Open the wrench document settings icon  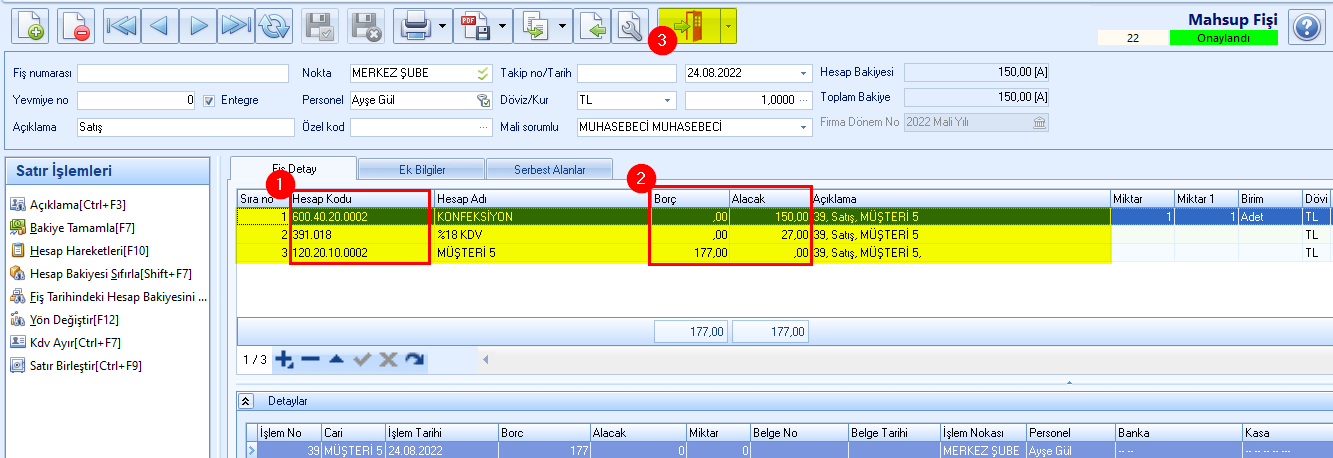pos(629,25)
